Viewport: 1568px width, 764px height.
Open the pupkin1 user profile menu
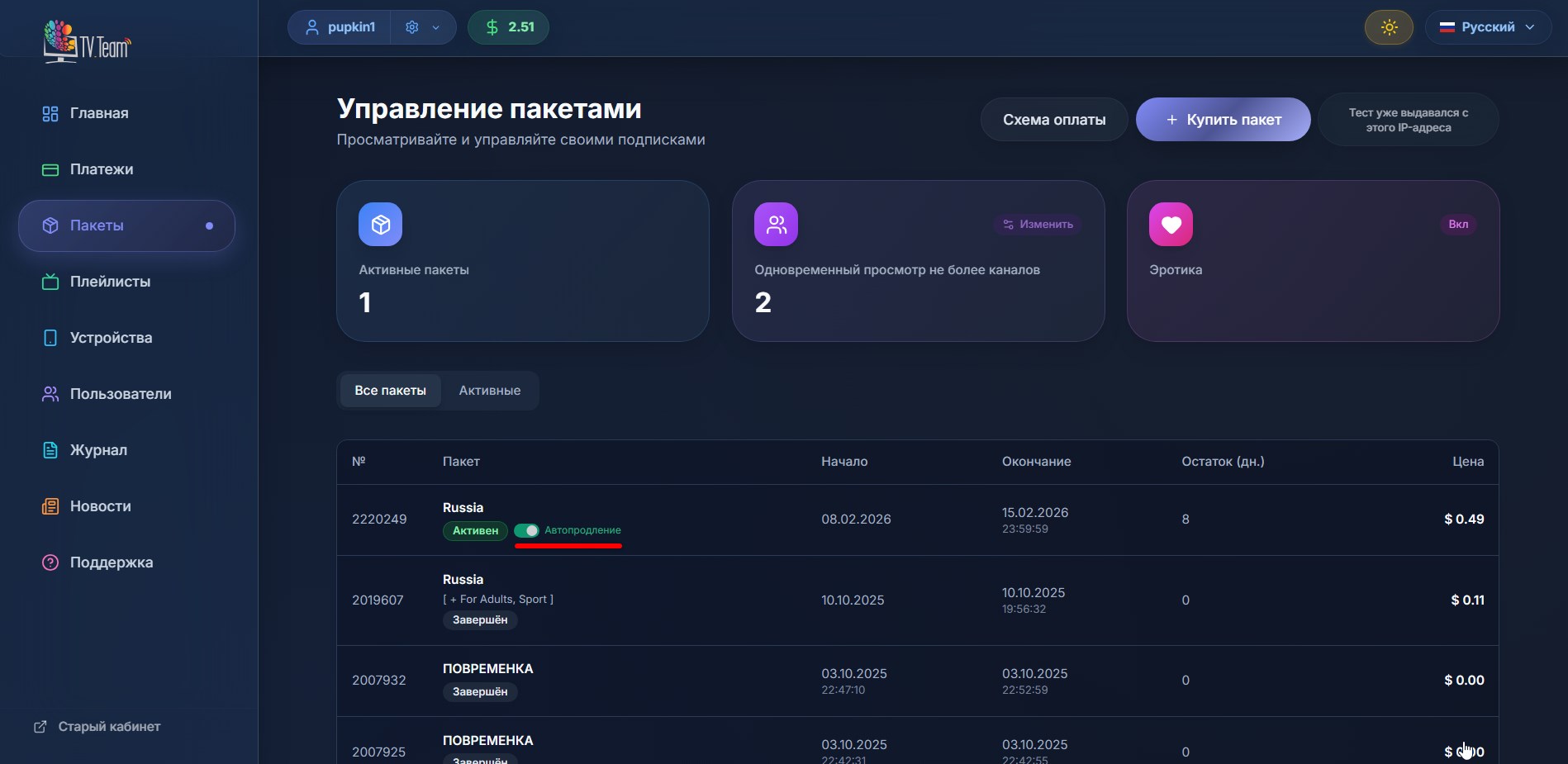click(x=340, y=27)
